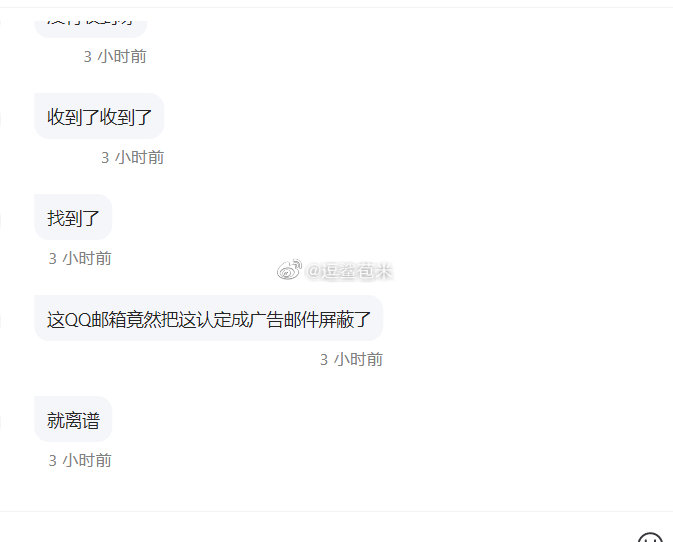
Task: Click the timestamp below 就离谱
Action: [x=80, y=460]
